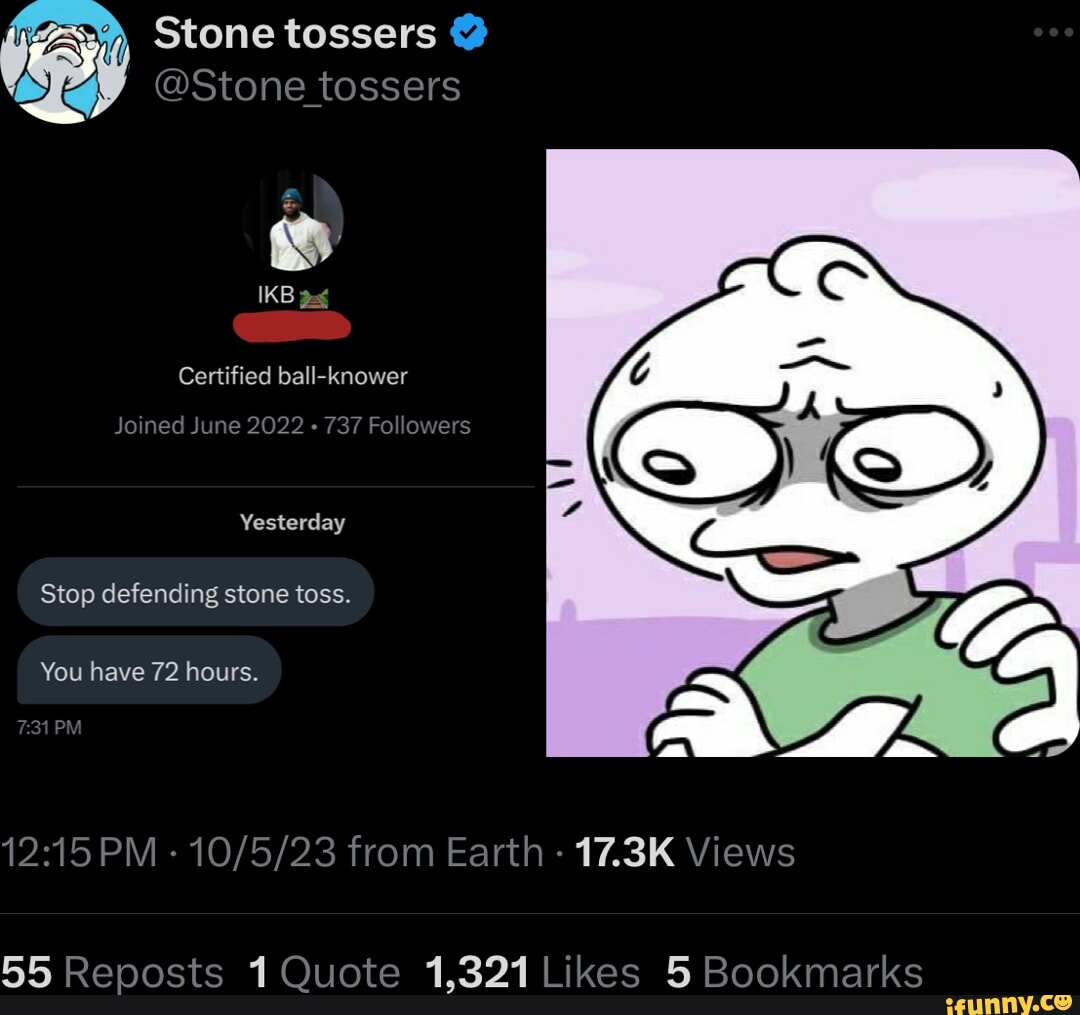Open the 55 Reposts list
The width and height of the screenshot is (1080, 1015).
coord(112,970)
